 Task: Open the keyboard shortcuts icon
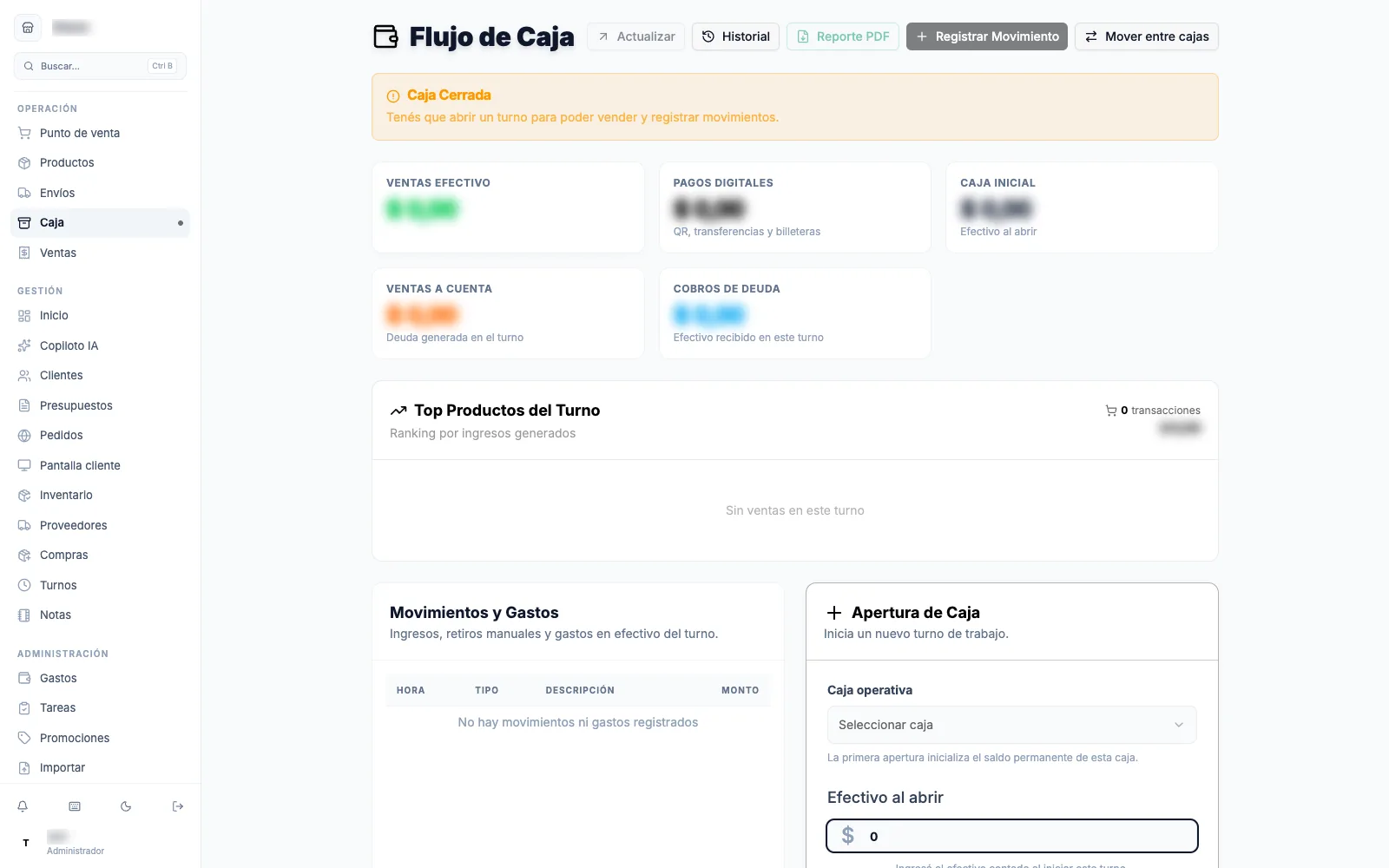[x=75, y=806]
